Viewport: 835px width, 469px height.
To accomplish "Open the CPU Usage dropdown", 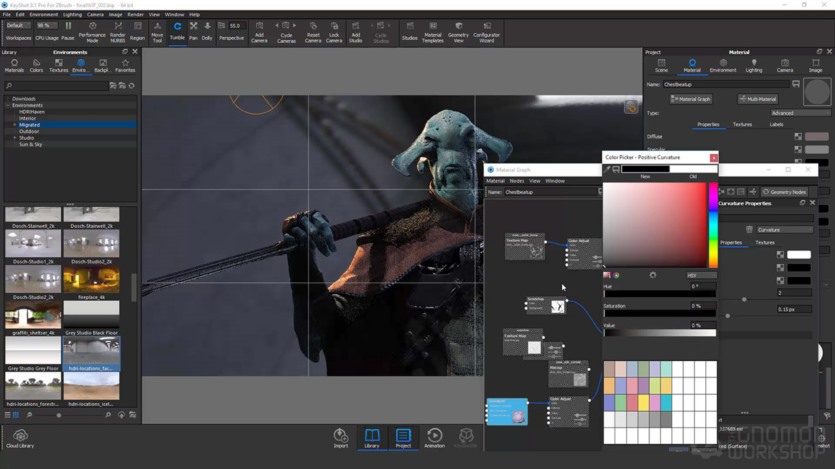I will [47, 26].
